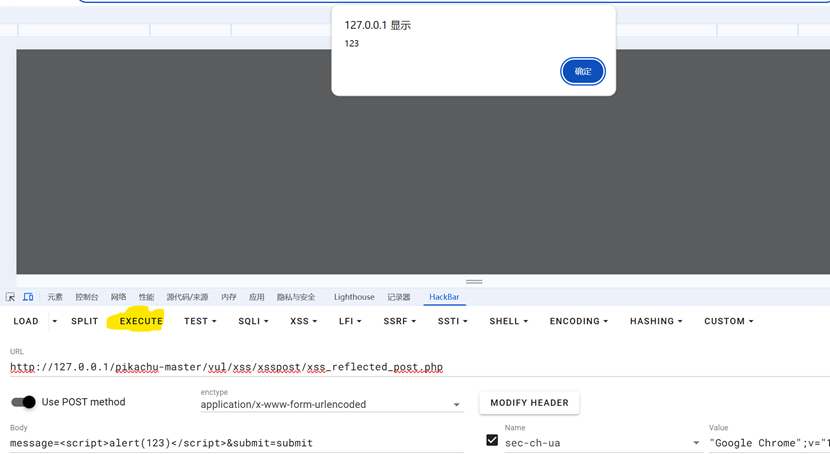Open the 隐私与安全 tab

(296, 297)
